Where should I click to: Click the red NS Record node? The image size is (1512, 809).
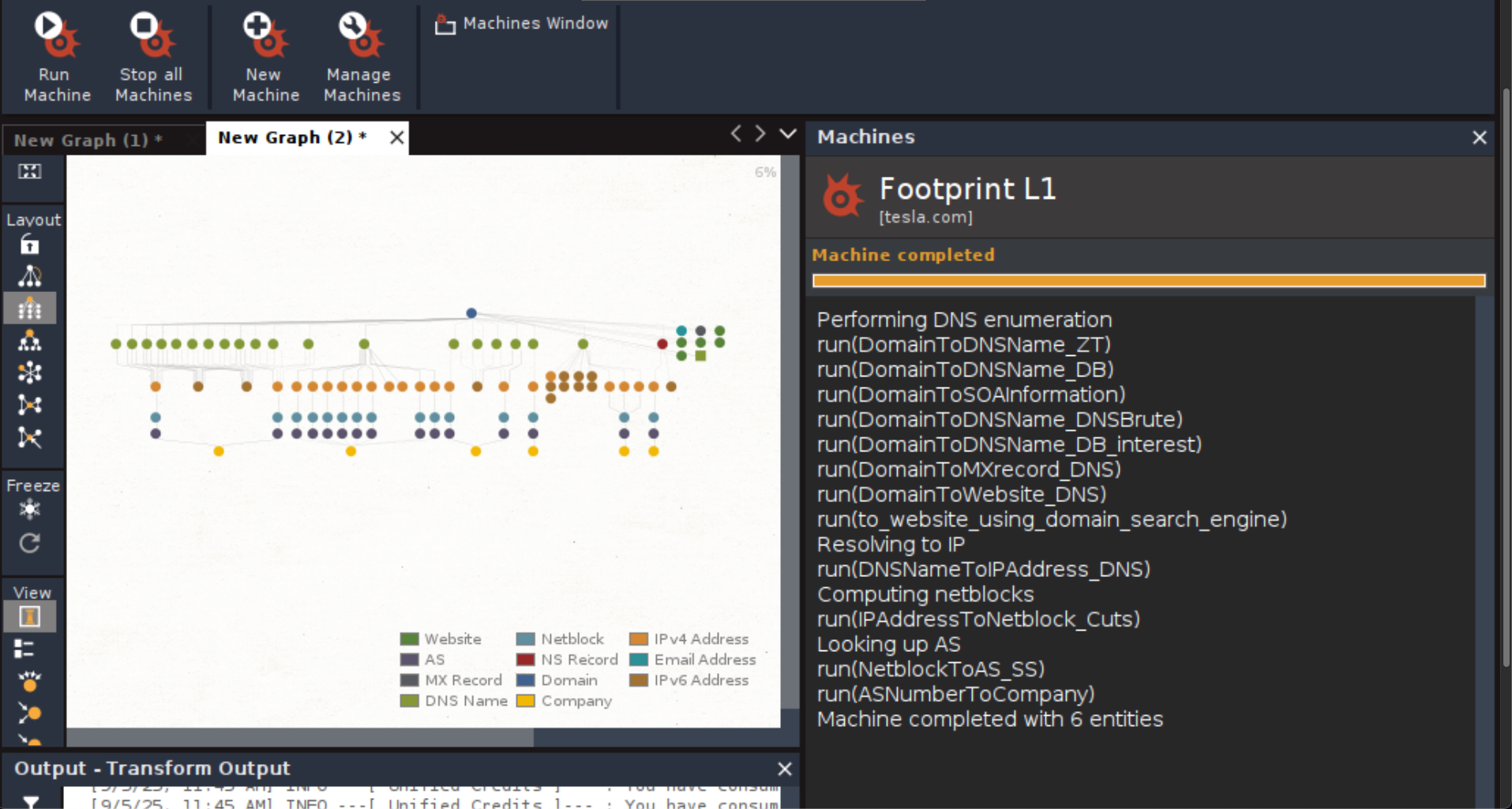click(662, 344)
